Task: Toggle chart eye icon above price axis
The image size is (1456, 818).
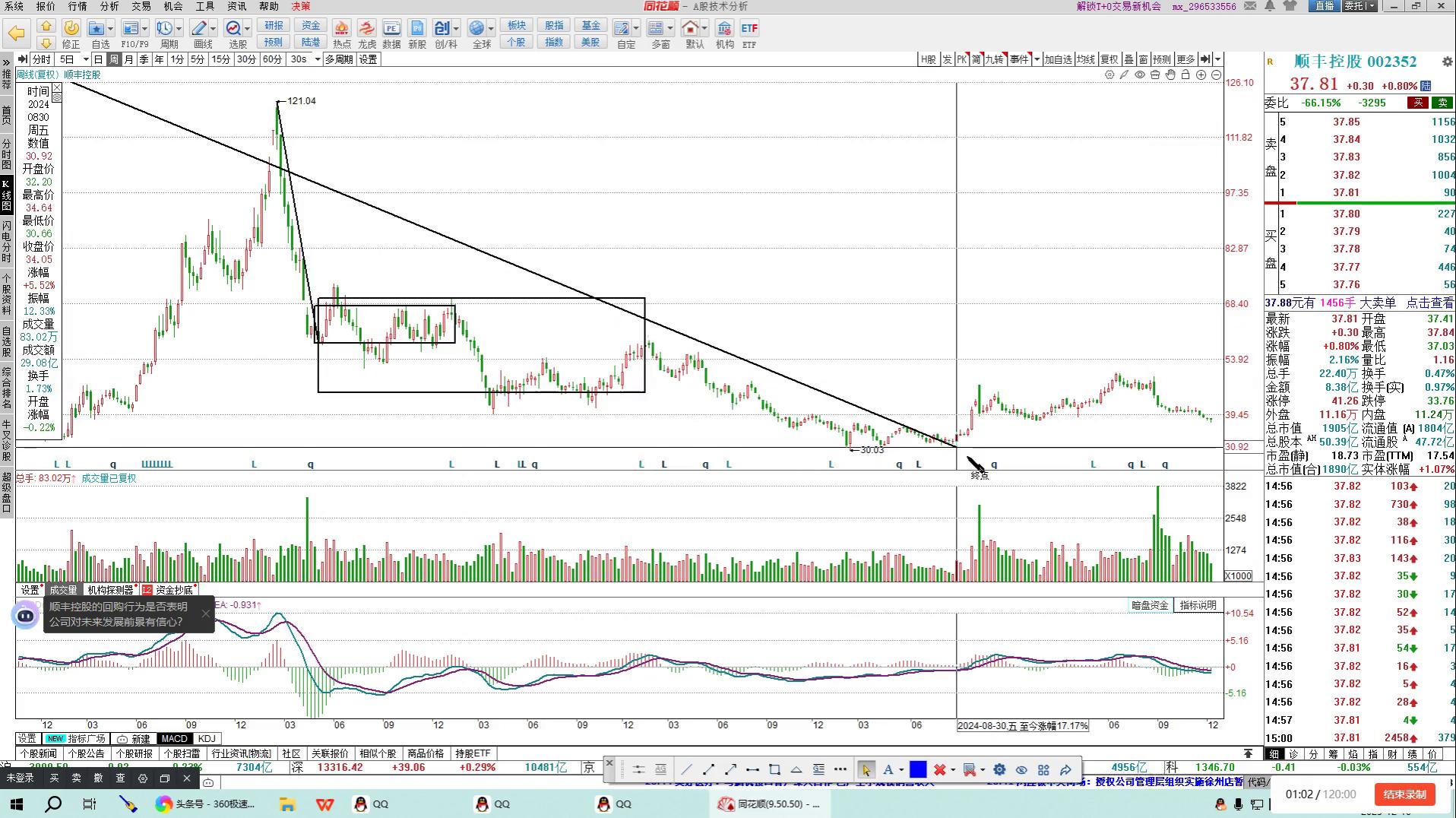Action: click(x=1140, y=75)
